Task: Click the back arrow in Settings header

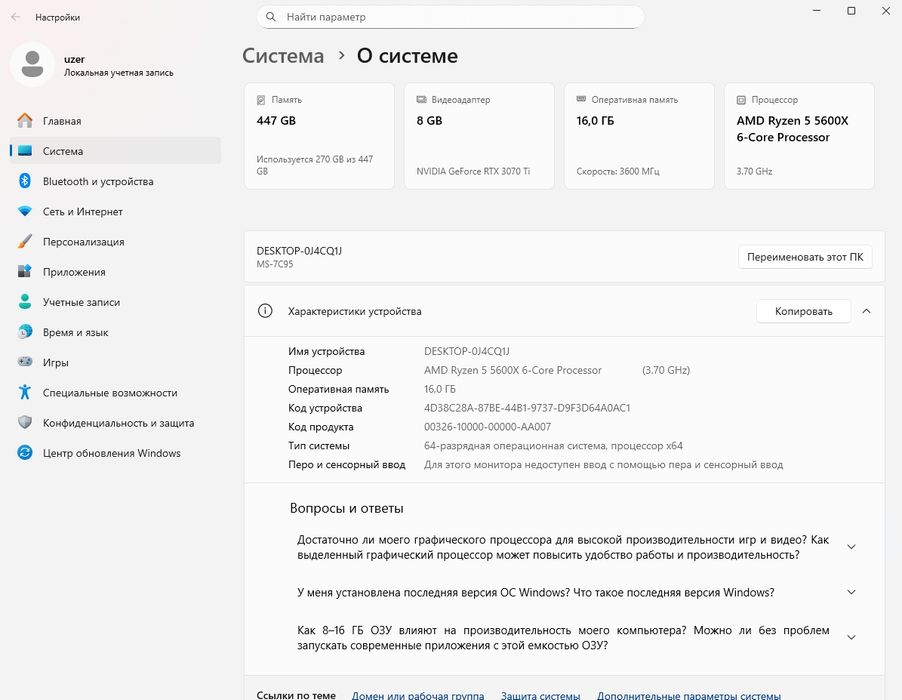Action: click(x=16, y=17)
